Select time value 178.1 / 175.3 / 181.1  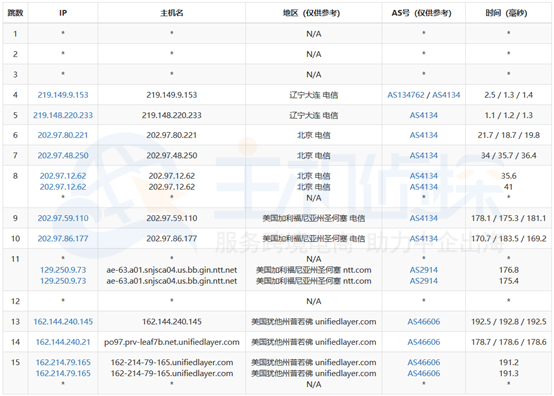tap(508, 218)
